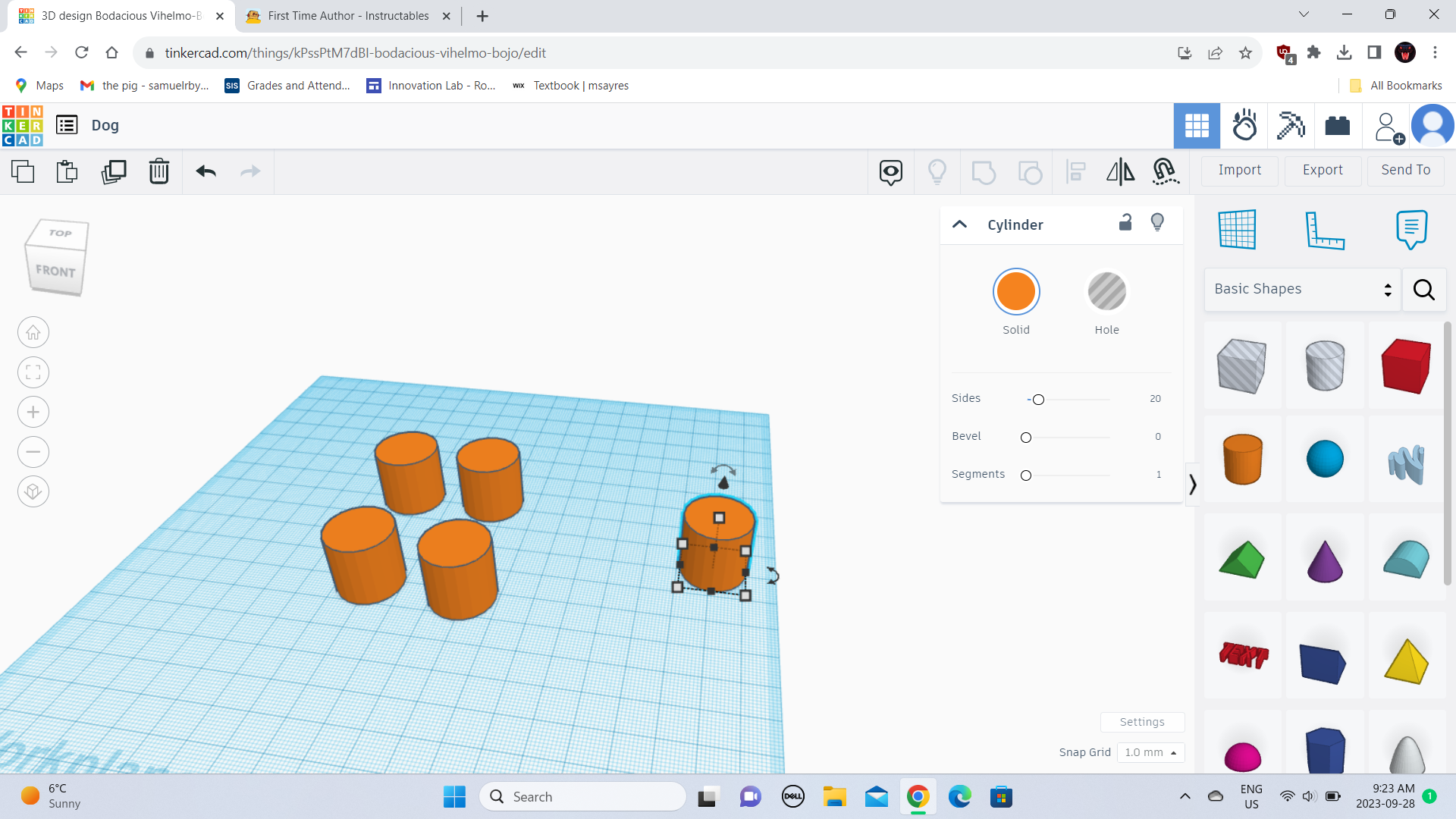Toggle cylinder visibility lightbulb in inspector
Image resolution: width=1456 pixels, height=819 pixels.
coord(1157,223)
